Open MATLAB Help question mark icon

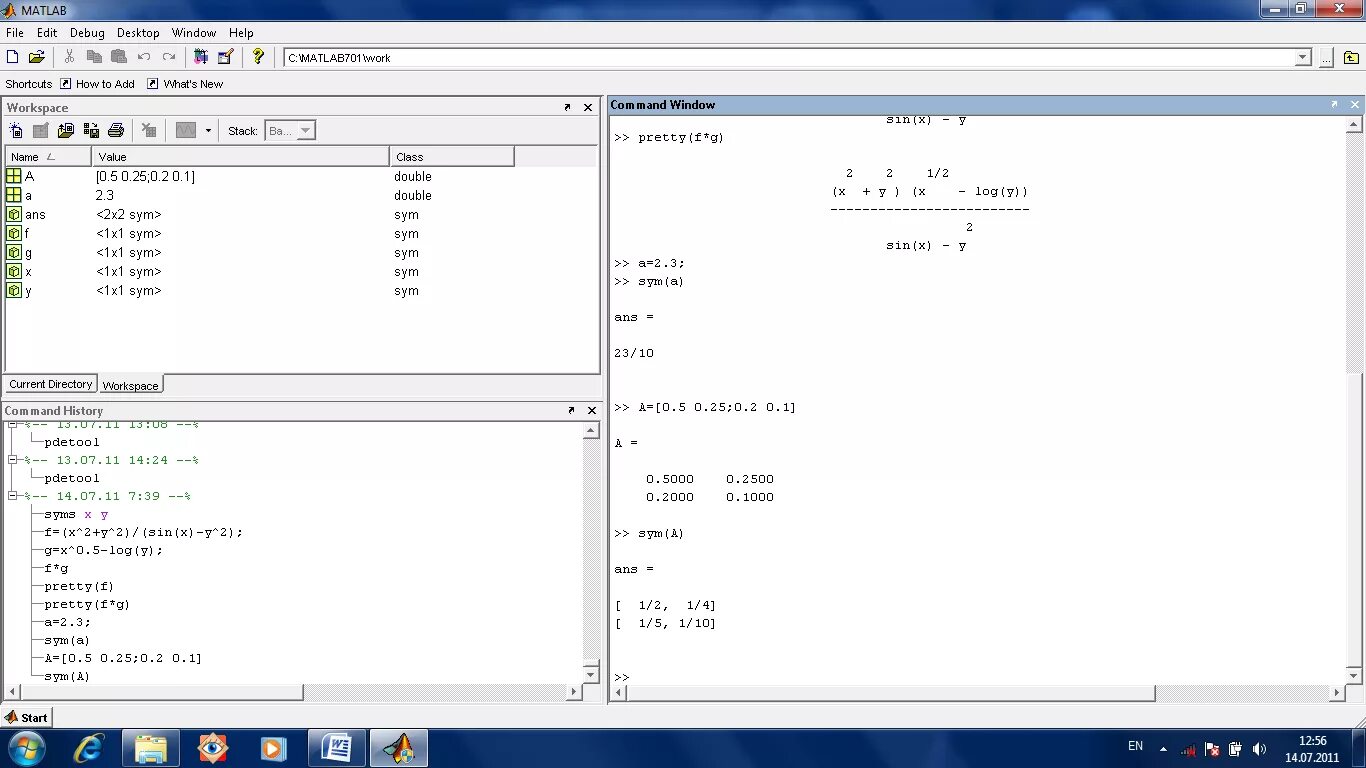click(x=258, y=57)
